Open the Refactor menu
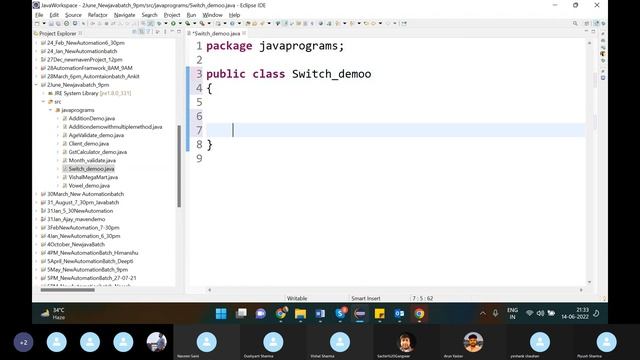 [x=98, y=15]
